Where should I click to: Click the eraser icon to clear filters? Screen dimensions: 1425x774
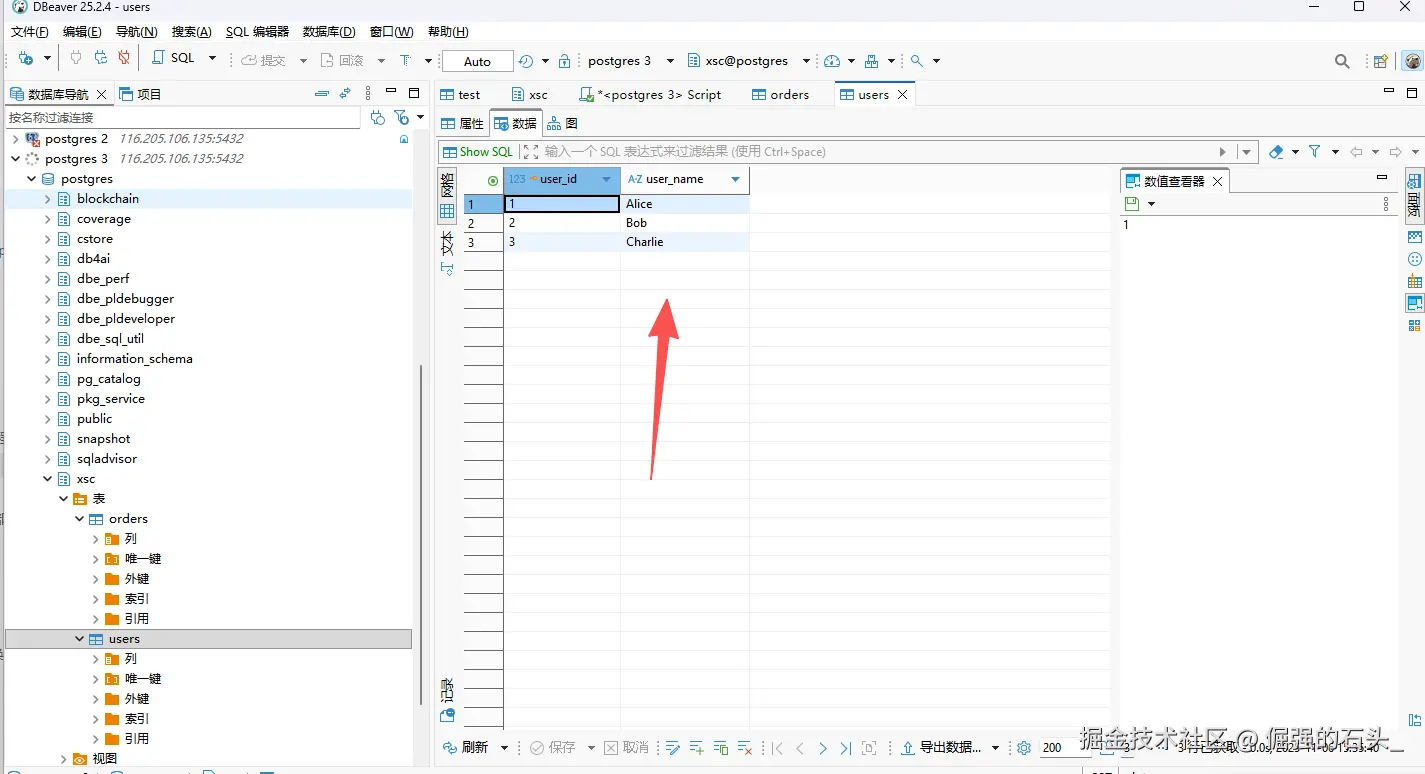tap(1276, 152)
